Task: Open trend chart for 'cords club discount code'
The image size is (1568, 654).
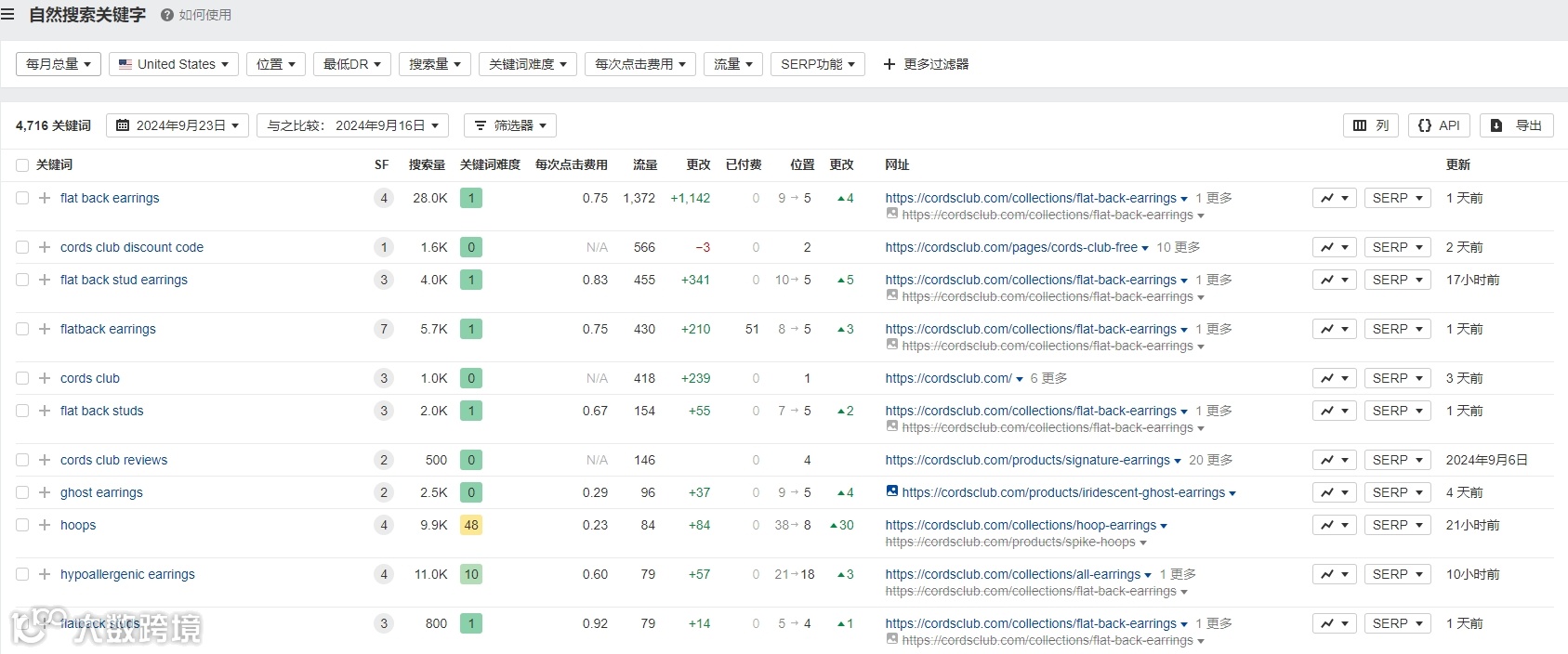Action: click(1335, 247)
